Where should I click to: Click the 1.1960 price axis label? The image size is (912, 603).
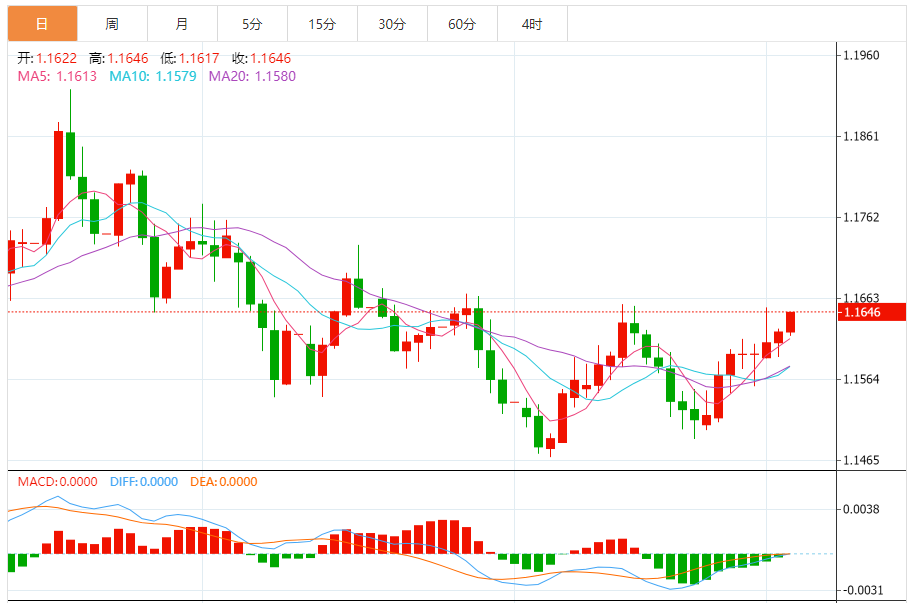point(861,55)
